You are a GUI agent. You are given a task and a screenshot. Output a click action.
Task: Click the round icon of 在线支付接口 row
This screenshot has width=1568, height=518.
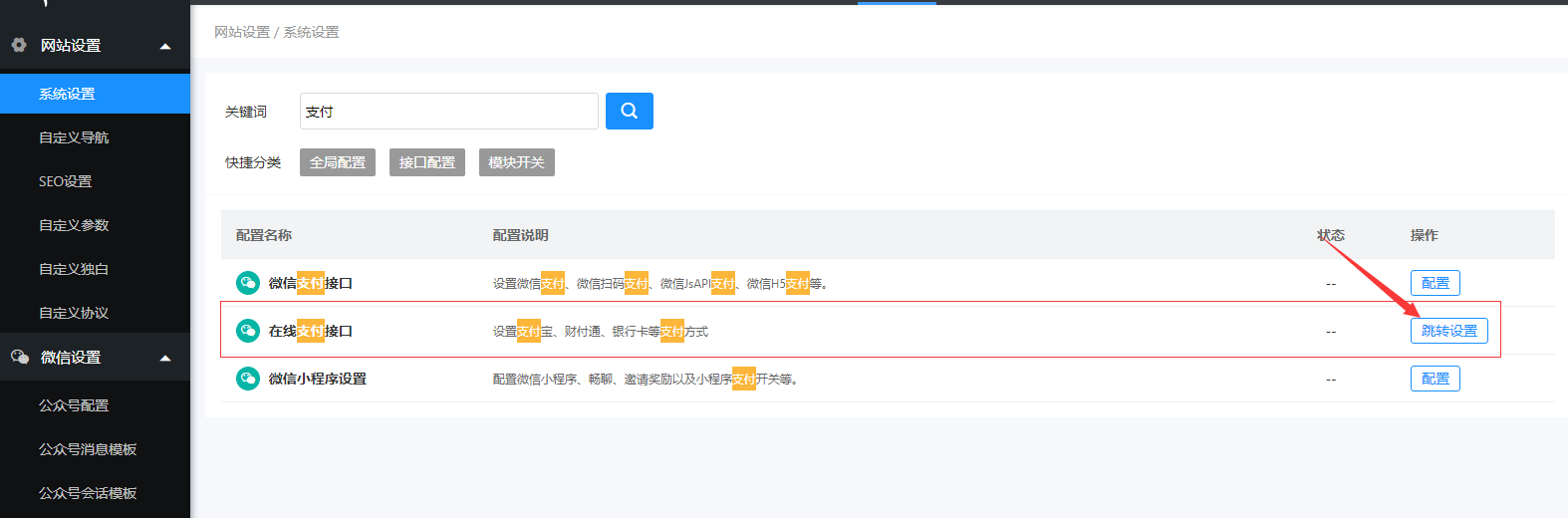pos(248,331)
